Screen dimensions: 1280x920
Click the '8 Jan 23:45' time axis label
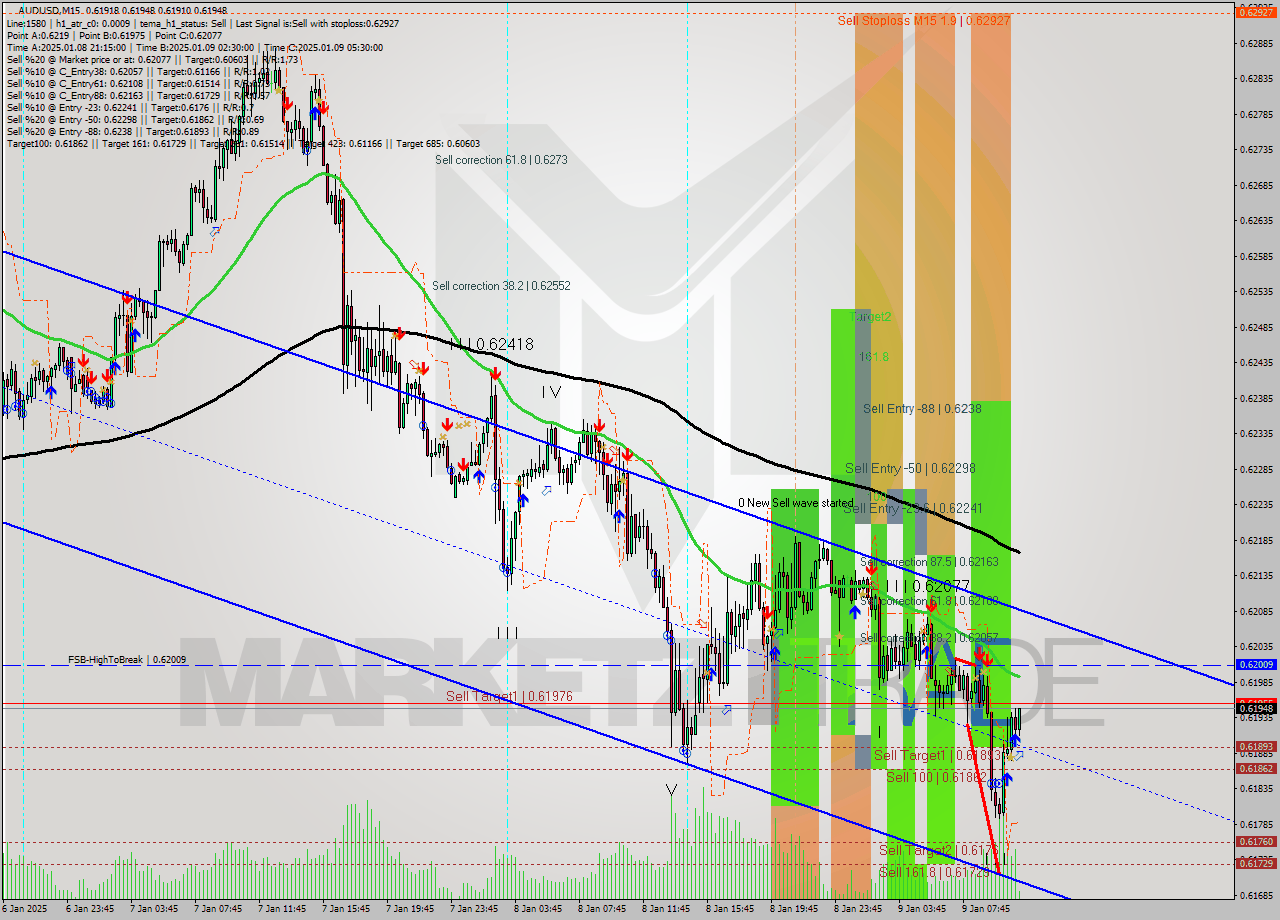tap(857, 909)
